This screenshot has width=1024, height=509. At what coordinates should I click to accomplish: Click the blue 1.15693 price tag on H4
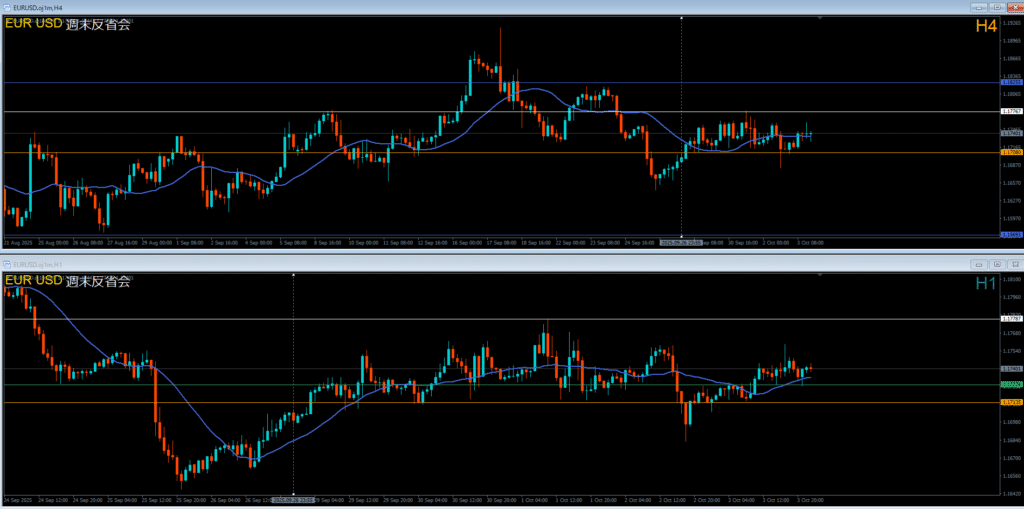pos(1010,235)
